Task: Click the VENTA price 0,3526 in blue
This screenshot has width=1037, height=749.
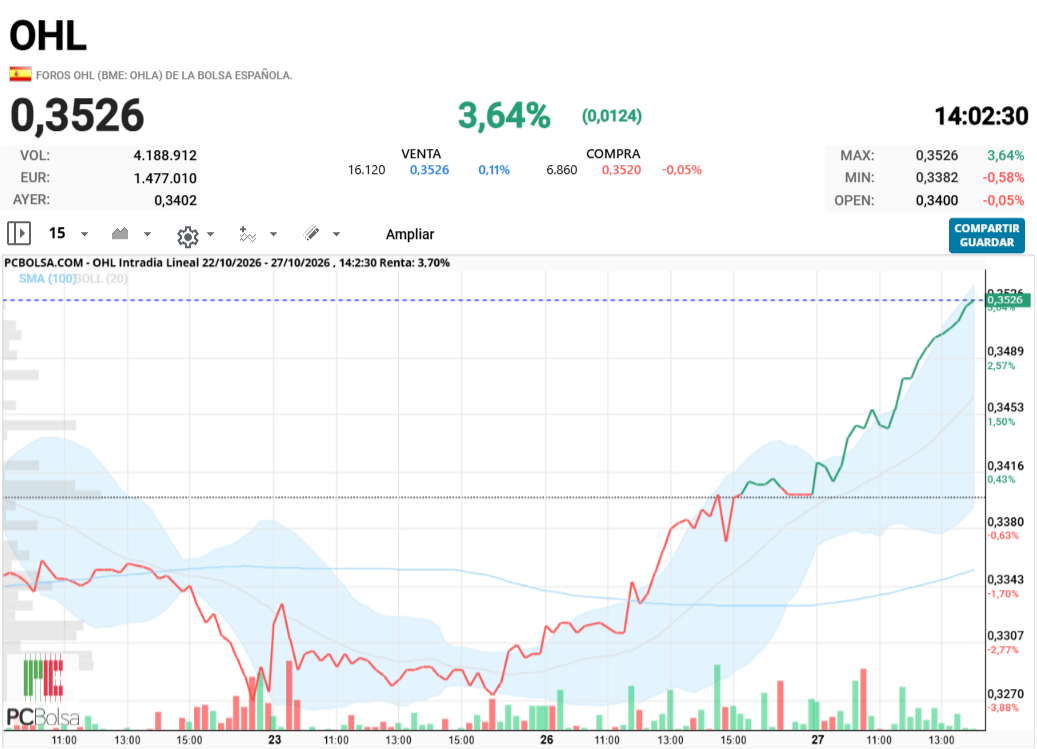Action: 429,170
